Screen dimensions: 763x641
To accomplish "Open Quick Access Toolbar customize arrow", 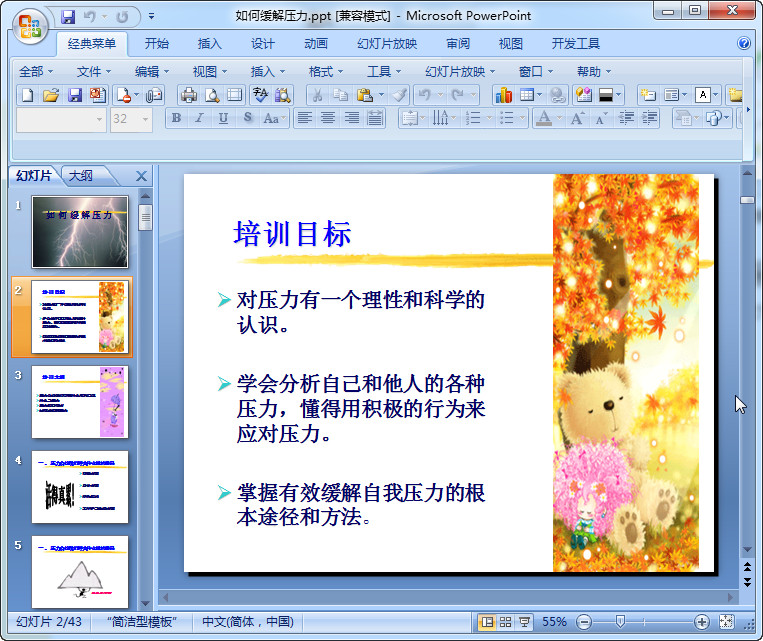I will coord(151,17).
